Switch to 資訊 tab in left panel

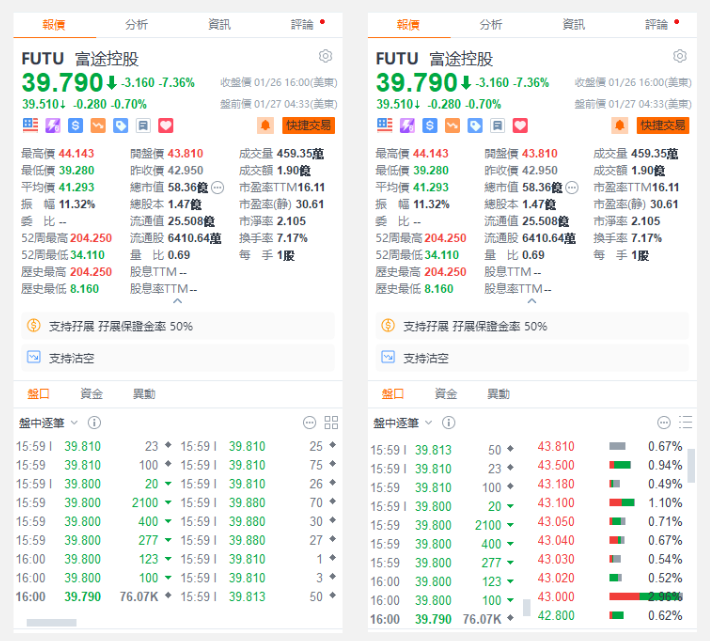220,24
